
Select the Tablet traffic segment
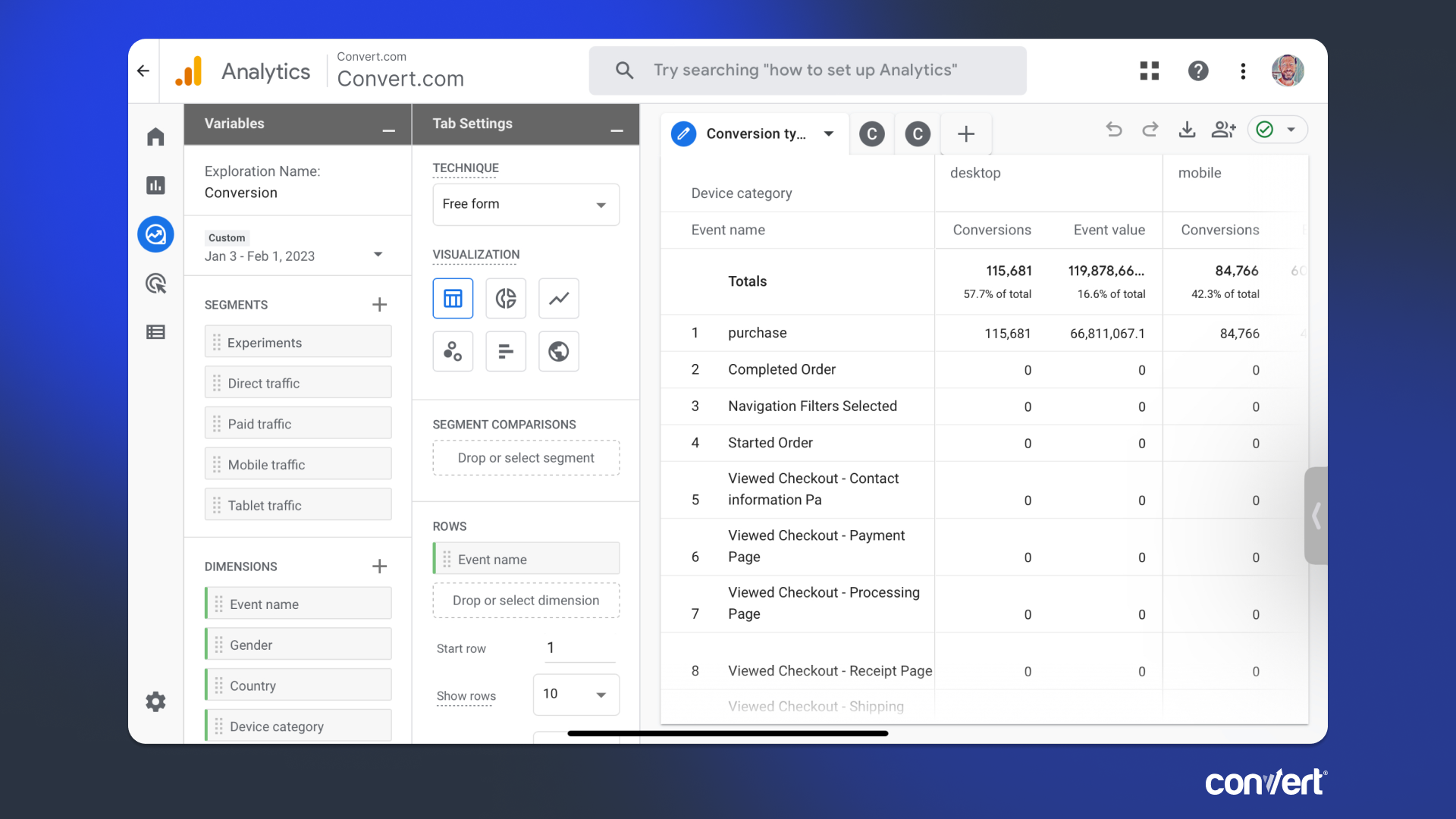coord(298,506)
